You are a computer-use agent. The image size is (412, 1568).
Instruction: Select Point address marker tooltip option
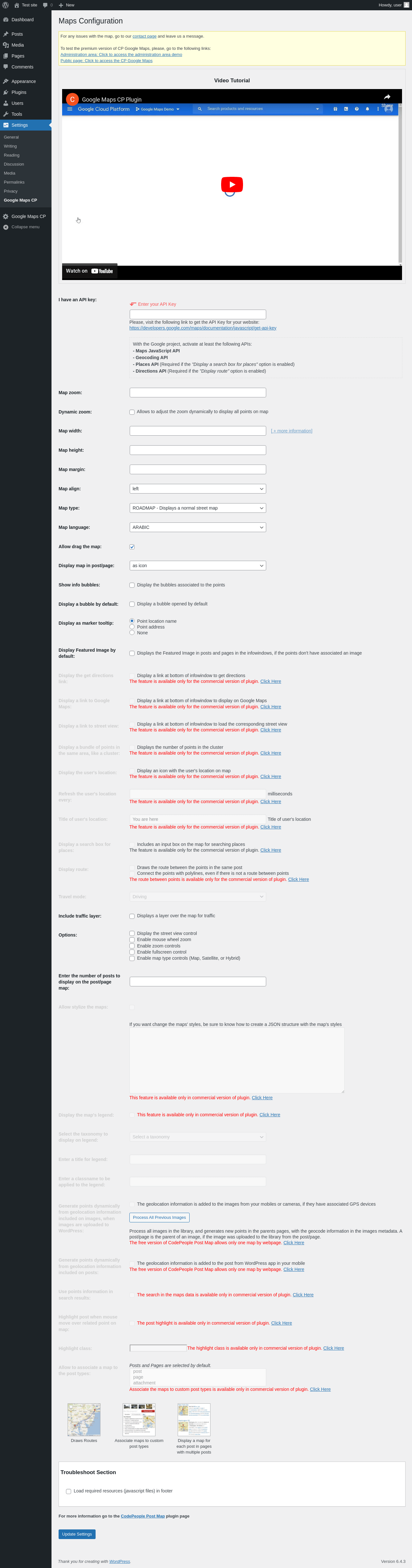click(132, 627)
